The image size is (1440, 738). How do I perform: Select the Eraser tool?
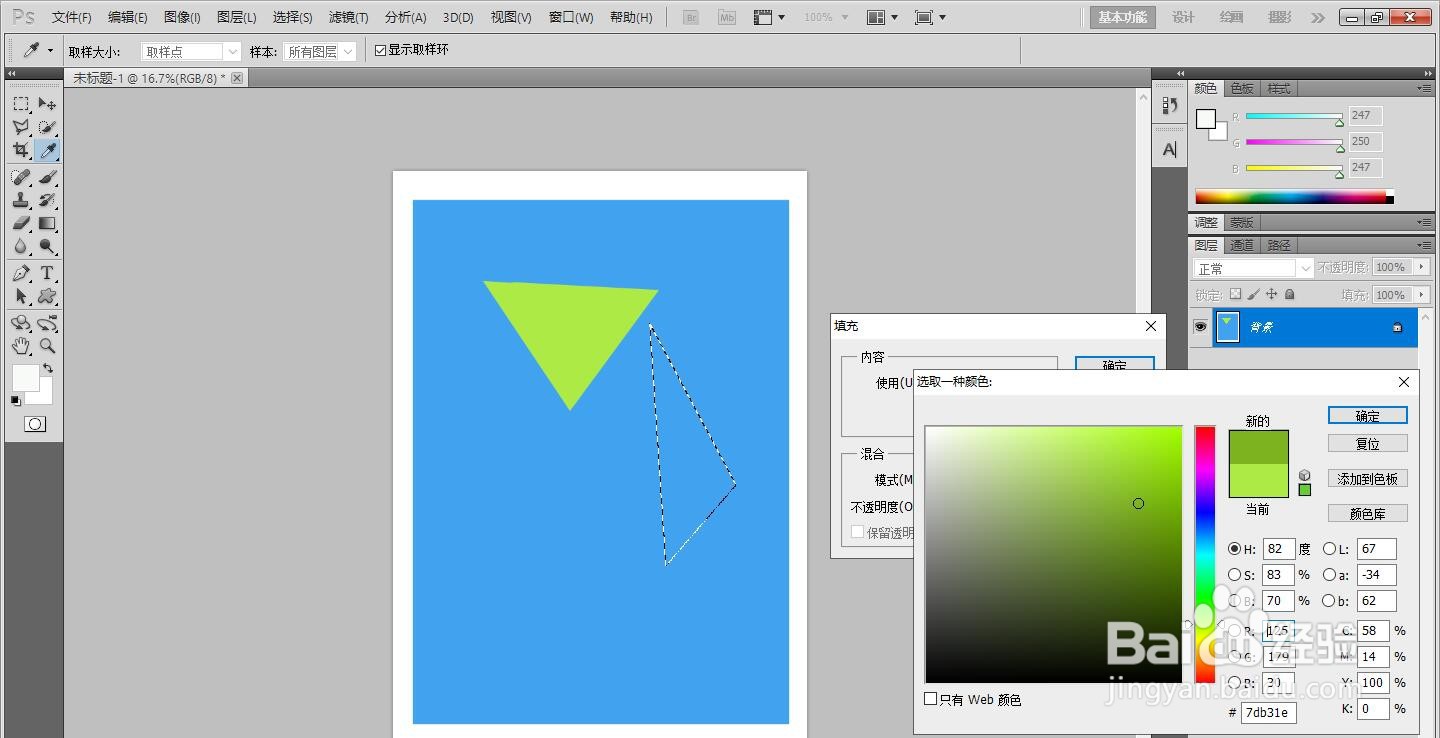pyautogui.click(x=21, y=223)
